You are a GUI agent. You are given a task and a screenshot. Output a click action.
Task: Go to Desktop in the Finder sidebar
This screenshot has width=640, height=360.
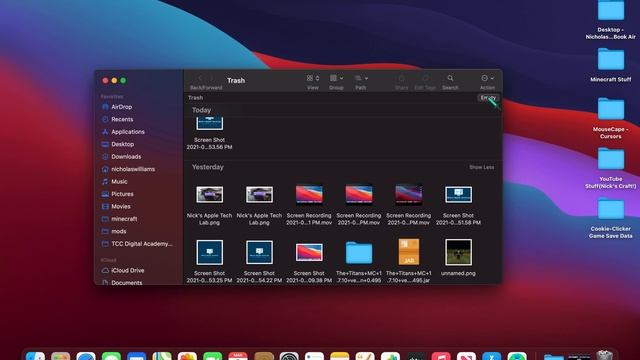122,144
